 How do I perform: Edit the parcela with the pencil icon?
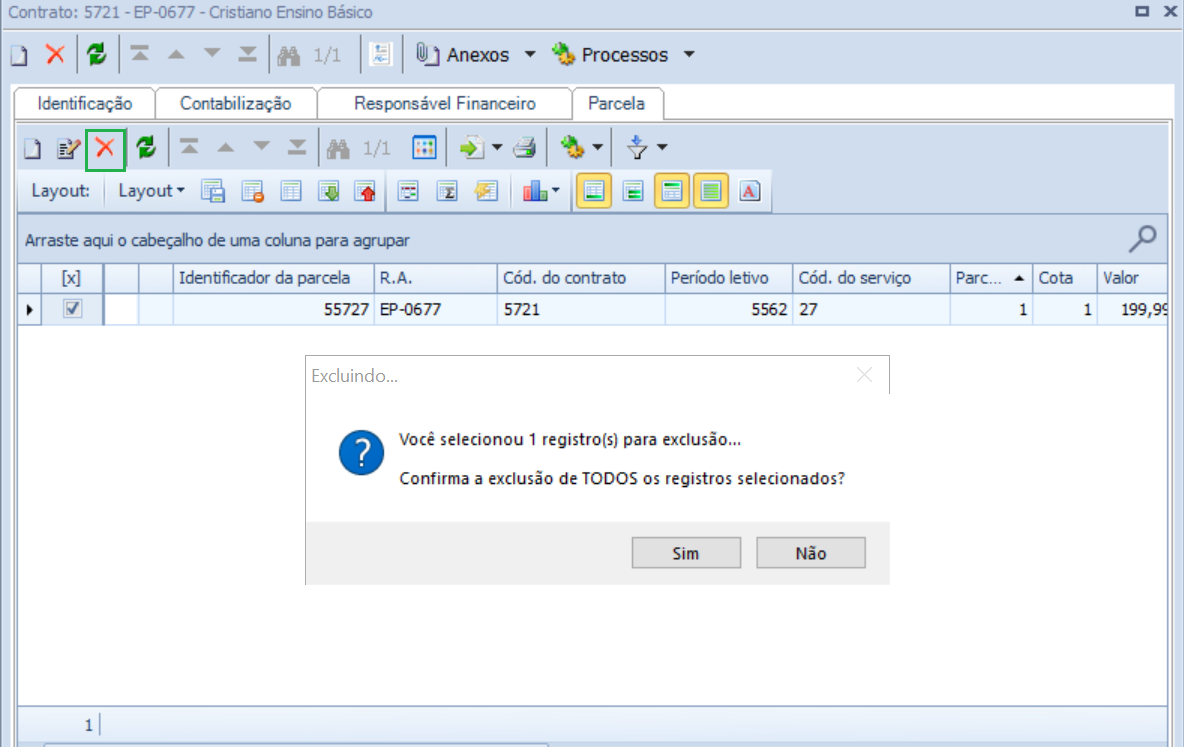69,148
